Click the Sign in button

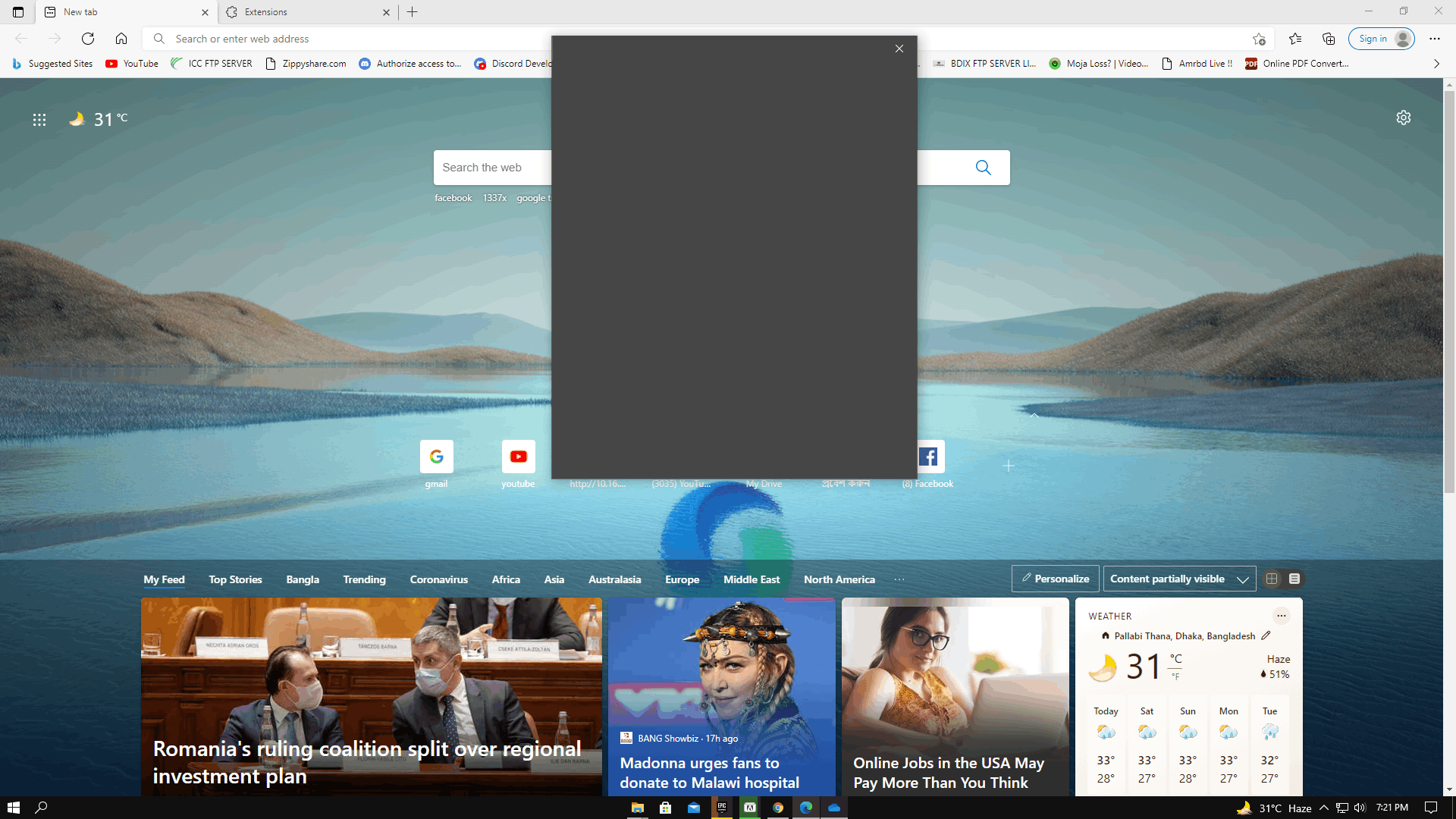click(x=1382, y=39)
